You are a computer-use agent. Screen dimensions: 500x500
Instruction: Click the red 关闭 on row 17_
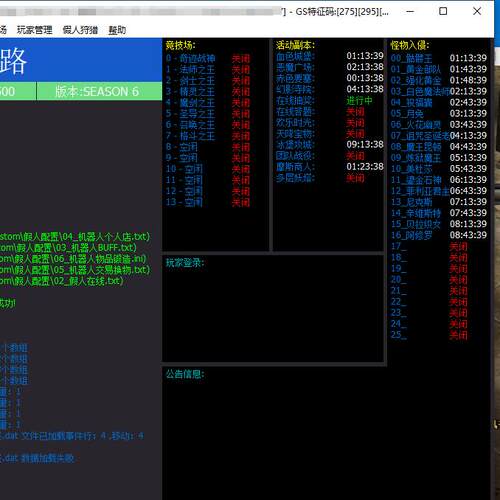coord(458,247)
